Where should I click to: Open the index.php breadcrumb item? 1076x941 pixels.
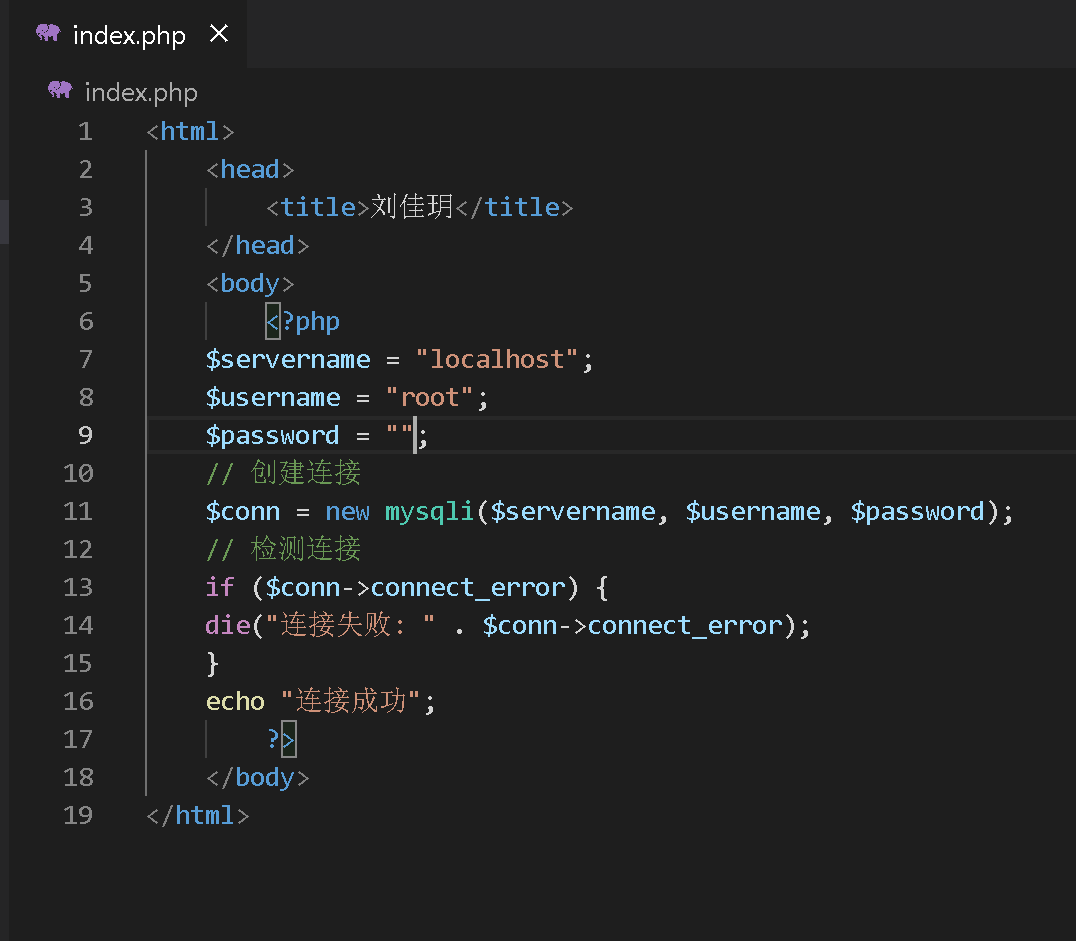141,93
